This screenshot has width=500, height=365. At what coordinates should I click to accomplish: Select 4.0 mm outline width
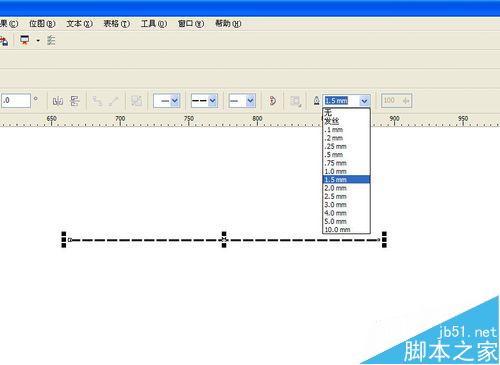click(x=346, y=213)
